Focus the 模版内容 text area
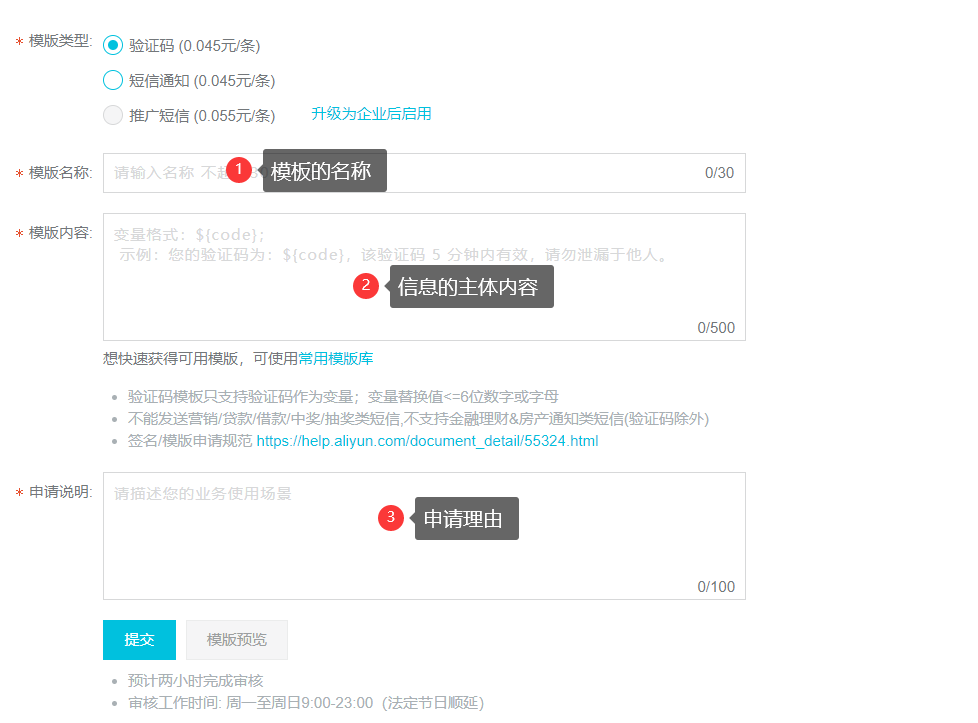This screenshot has height=723, width=978. (x=424, y=277)
